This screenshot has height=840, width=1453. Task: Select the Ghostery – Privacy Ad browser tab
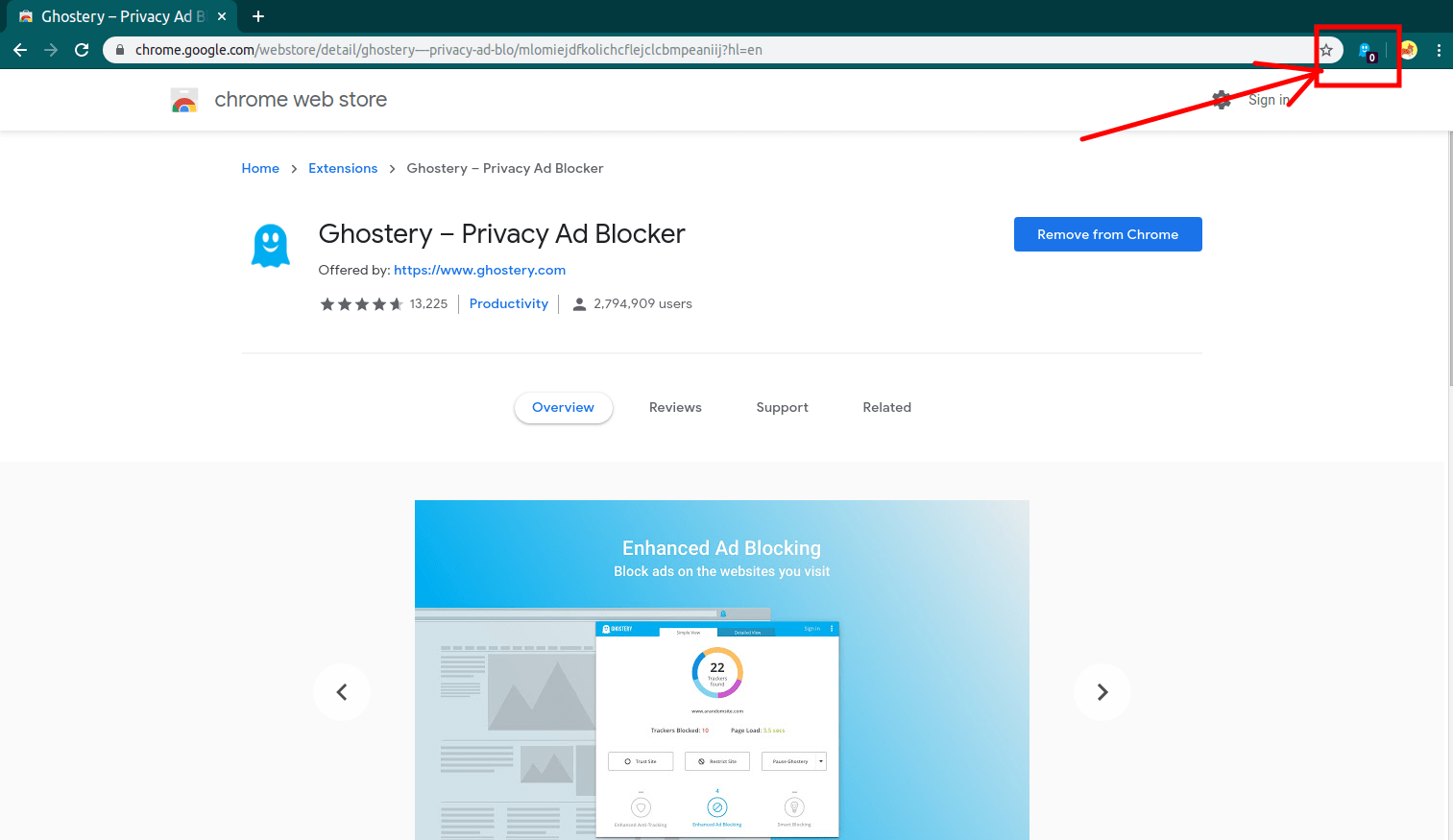pos(120,16)
